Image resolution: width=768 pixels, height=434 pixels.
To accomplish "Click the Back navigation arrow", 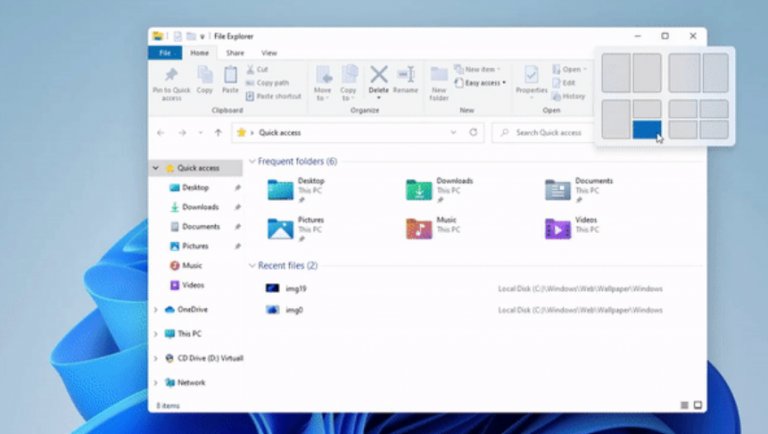I will (x=161, y=133).
